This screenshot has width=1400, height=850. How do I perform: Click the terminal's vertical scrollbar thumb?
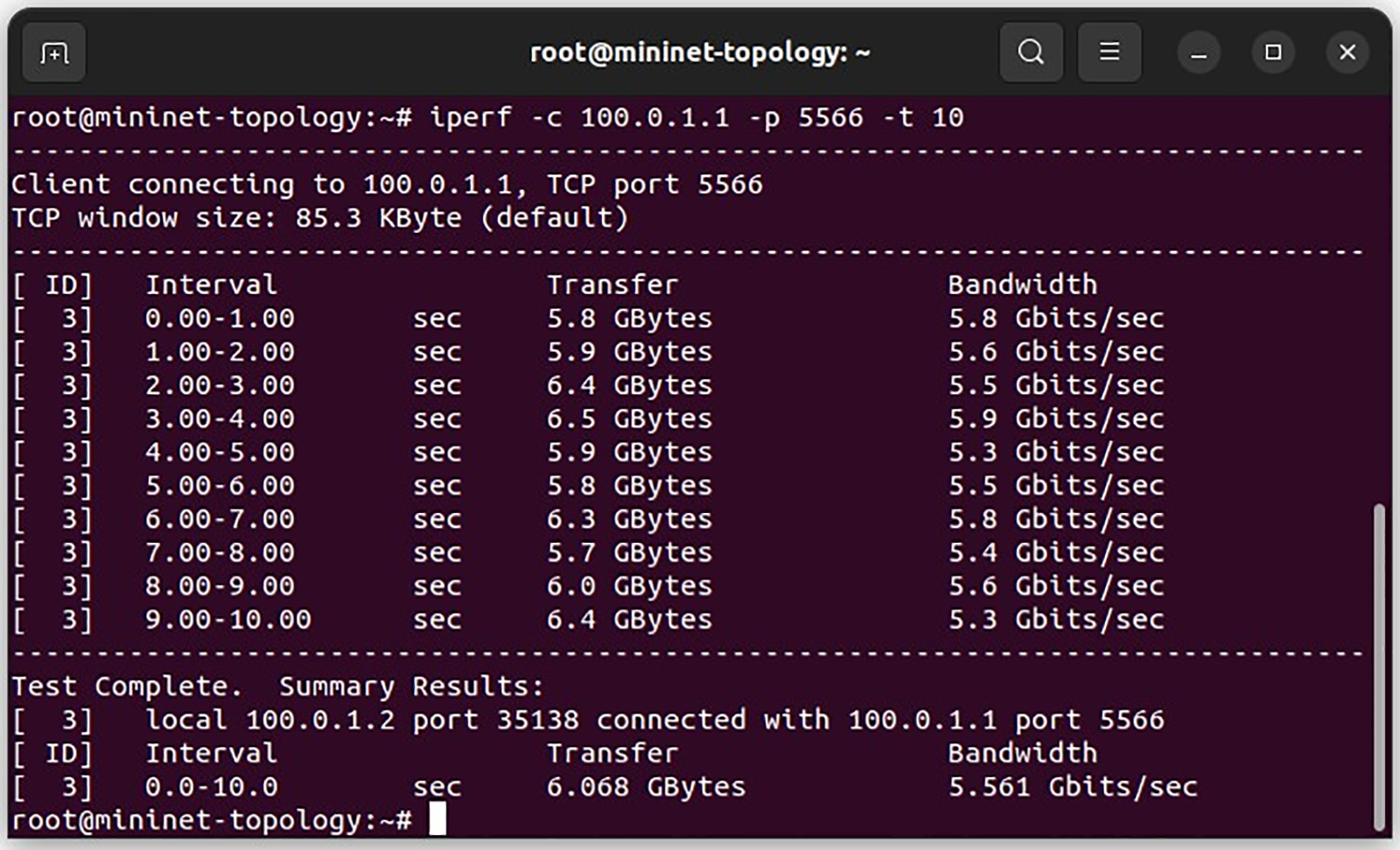pyautogui.click(x=1380, y=665)
